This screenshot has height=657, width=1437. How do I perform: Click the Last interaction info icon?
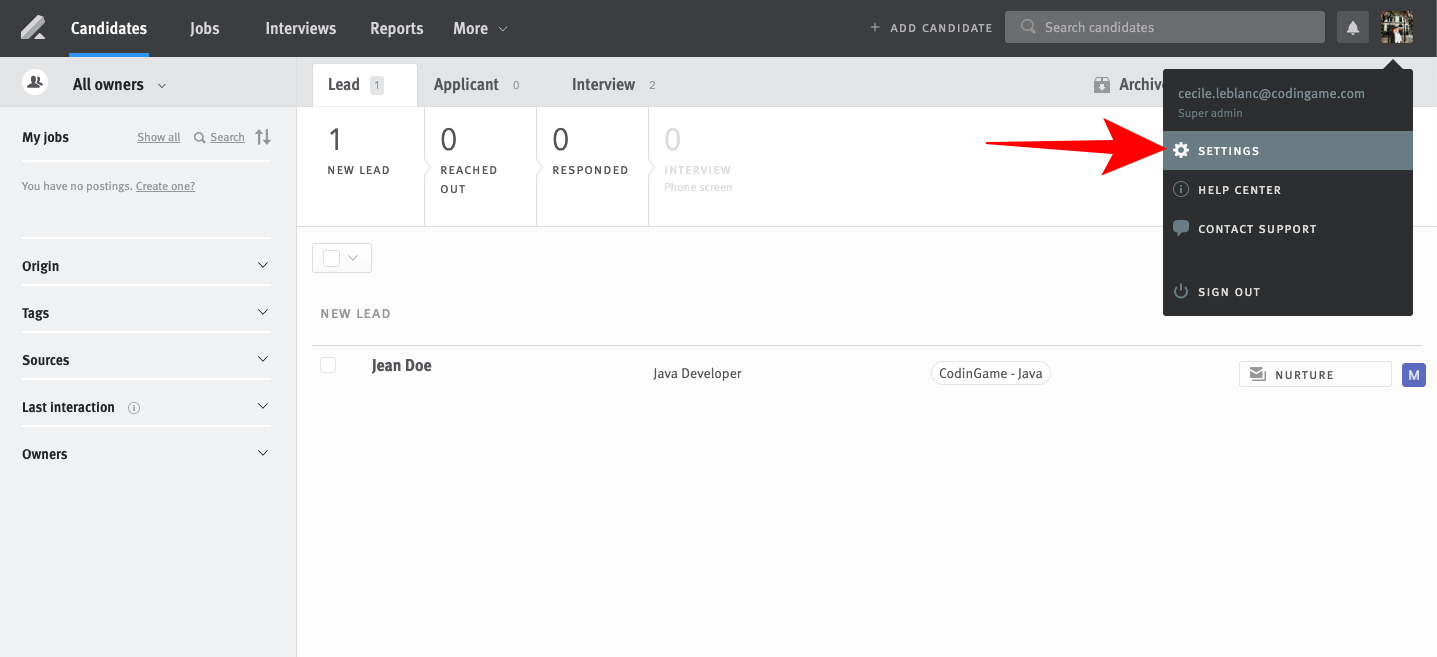click(x=134, y=408)
